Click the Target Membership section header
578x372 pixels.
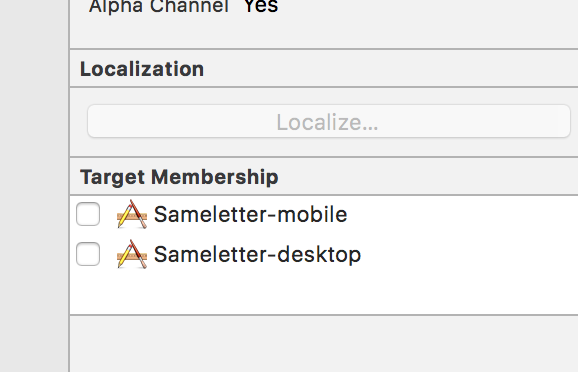[179, 177]
